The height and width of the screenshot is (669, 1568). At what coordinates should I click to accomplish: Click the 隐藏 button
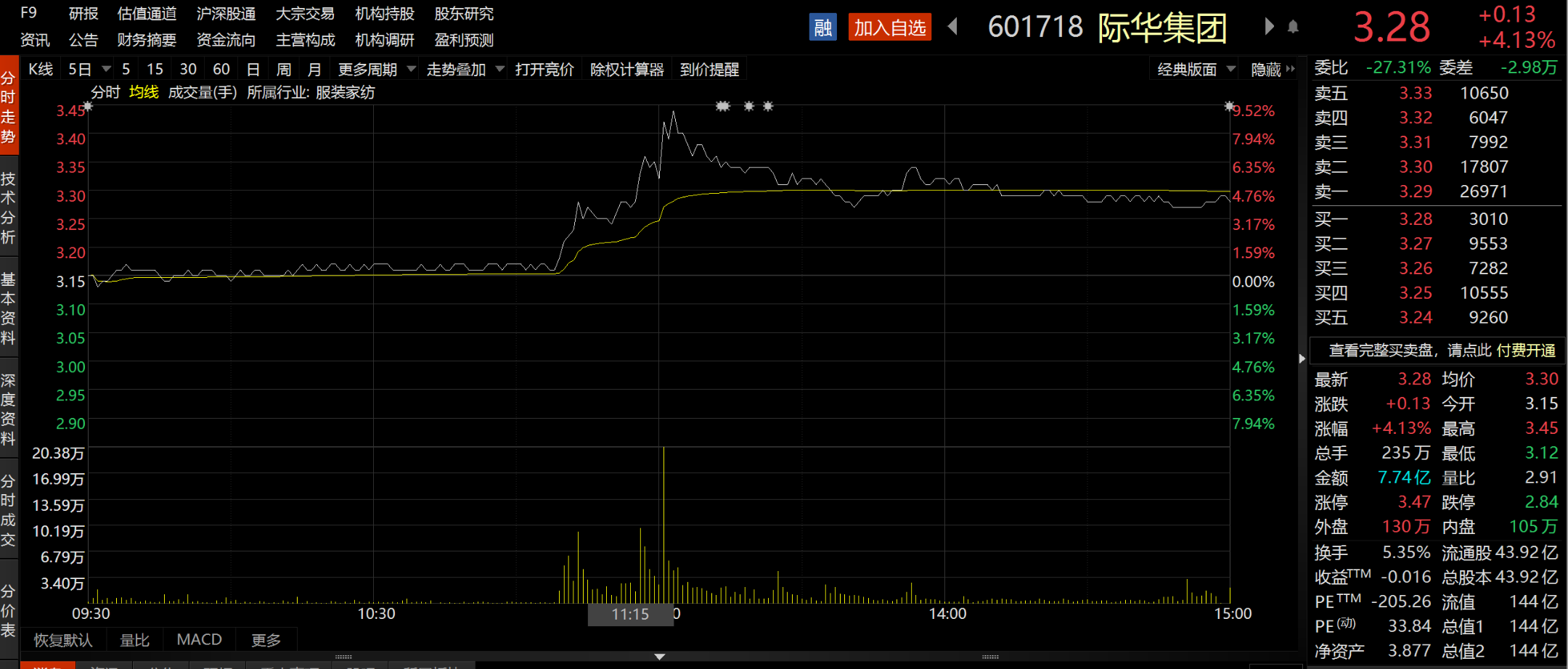point(1266,69)
